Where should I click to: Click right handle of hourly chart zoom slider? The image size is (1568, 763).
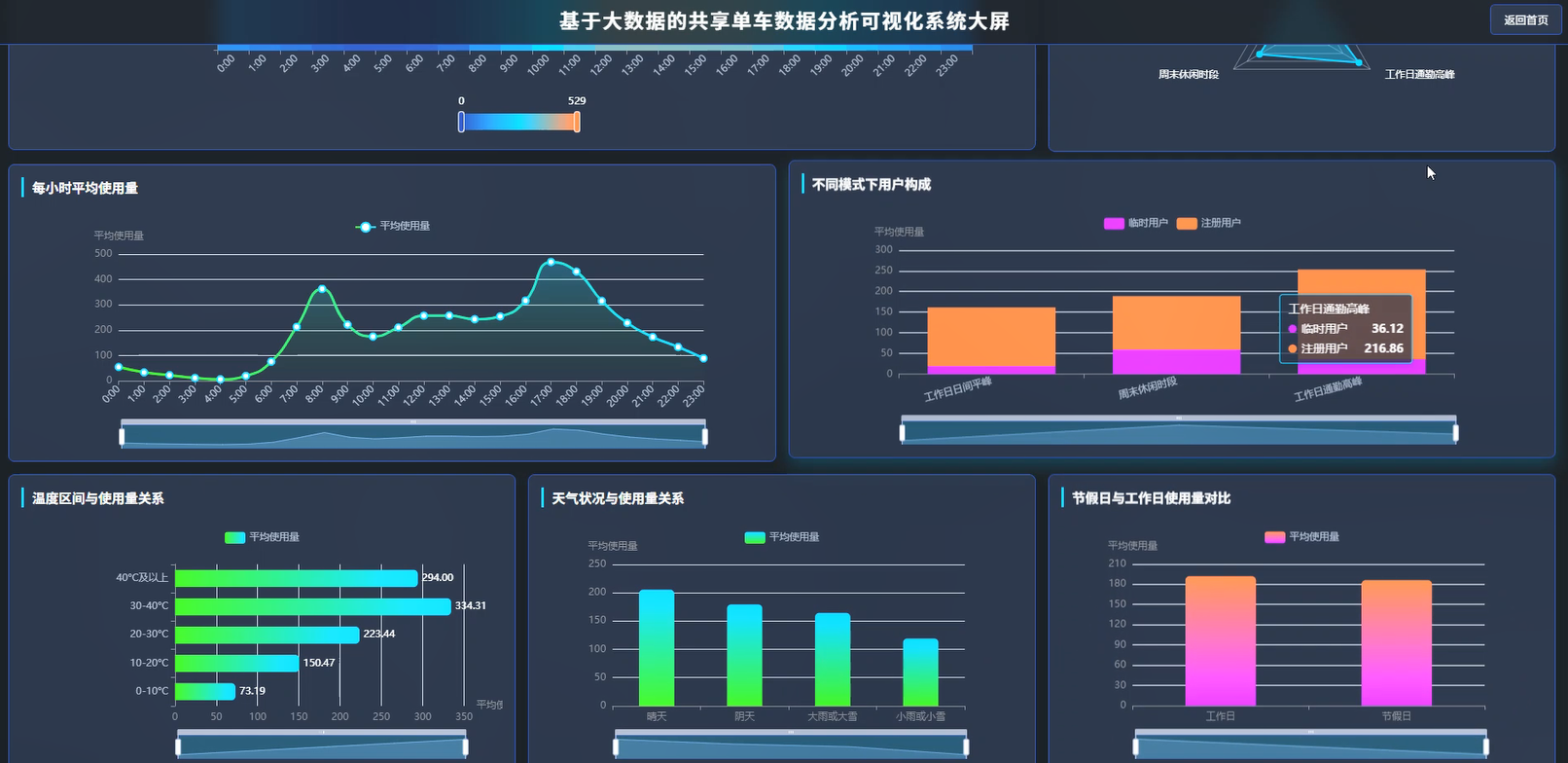tap(705, 437)
